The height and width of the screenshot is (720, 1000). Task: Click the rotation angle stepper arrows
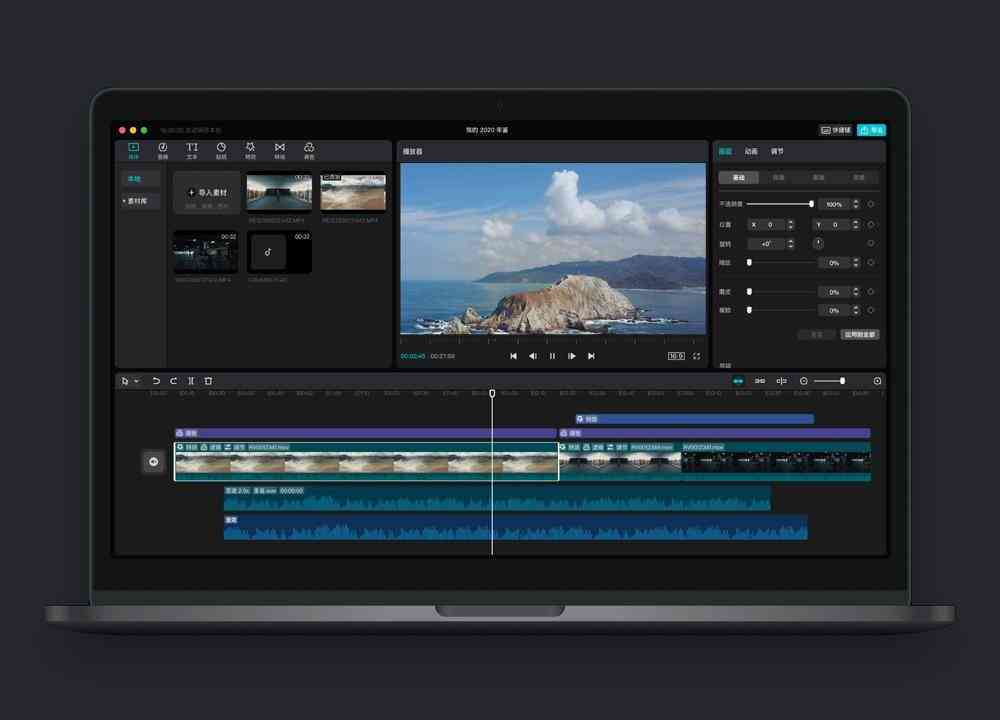791,244
